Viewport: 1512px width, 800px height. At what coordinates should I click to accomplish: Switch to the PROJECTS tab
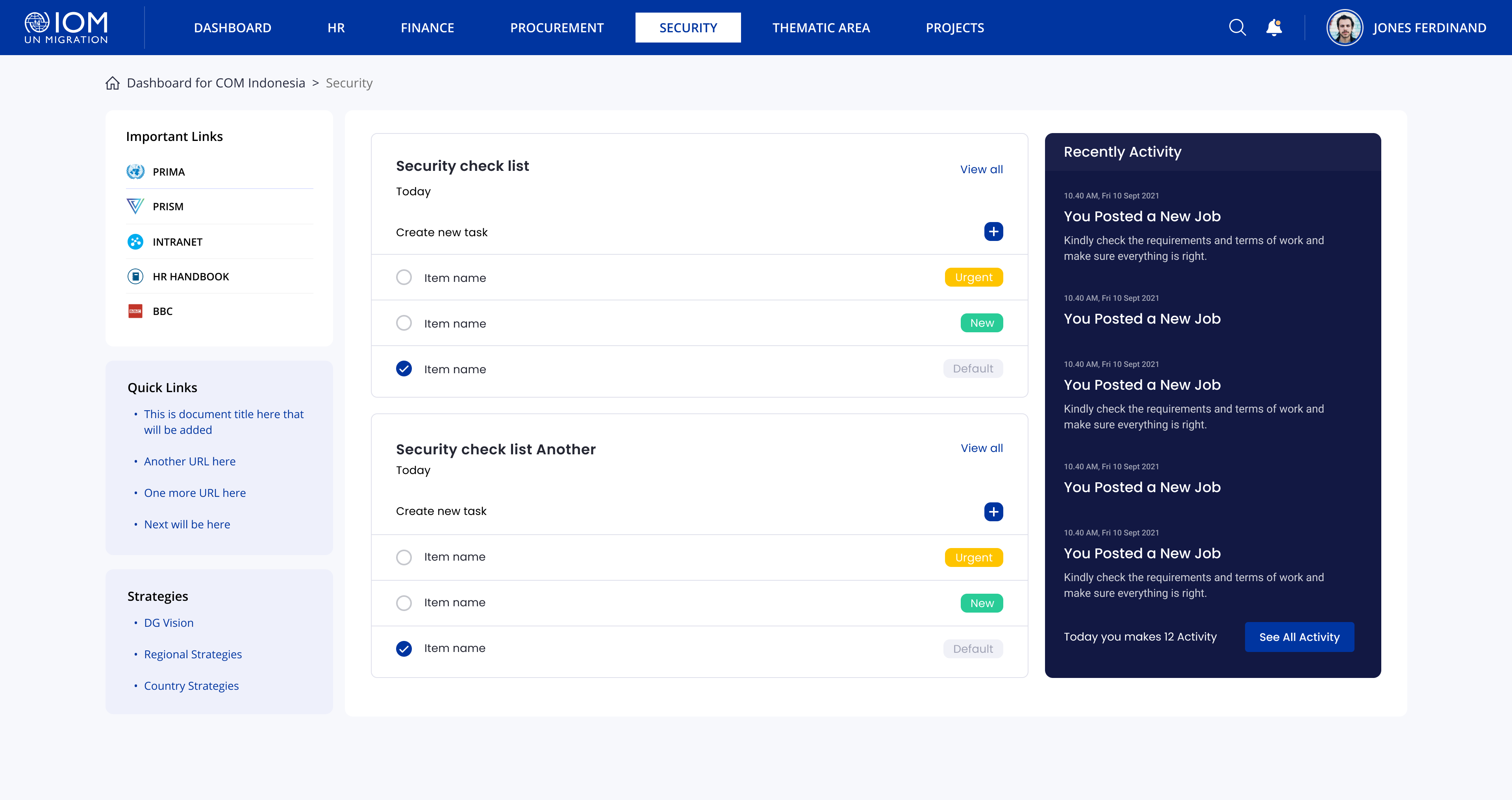point(954,28)
